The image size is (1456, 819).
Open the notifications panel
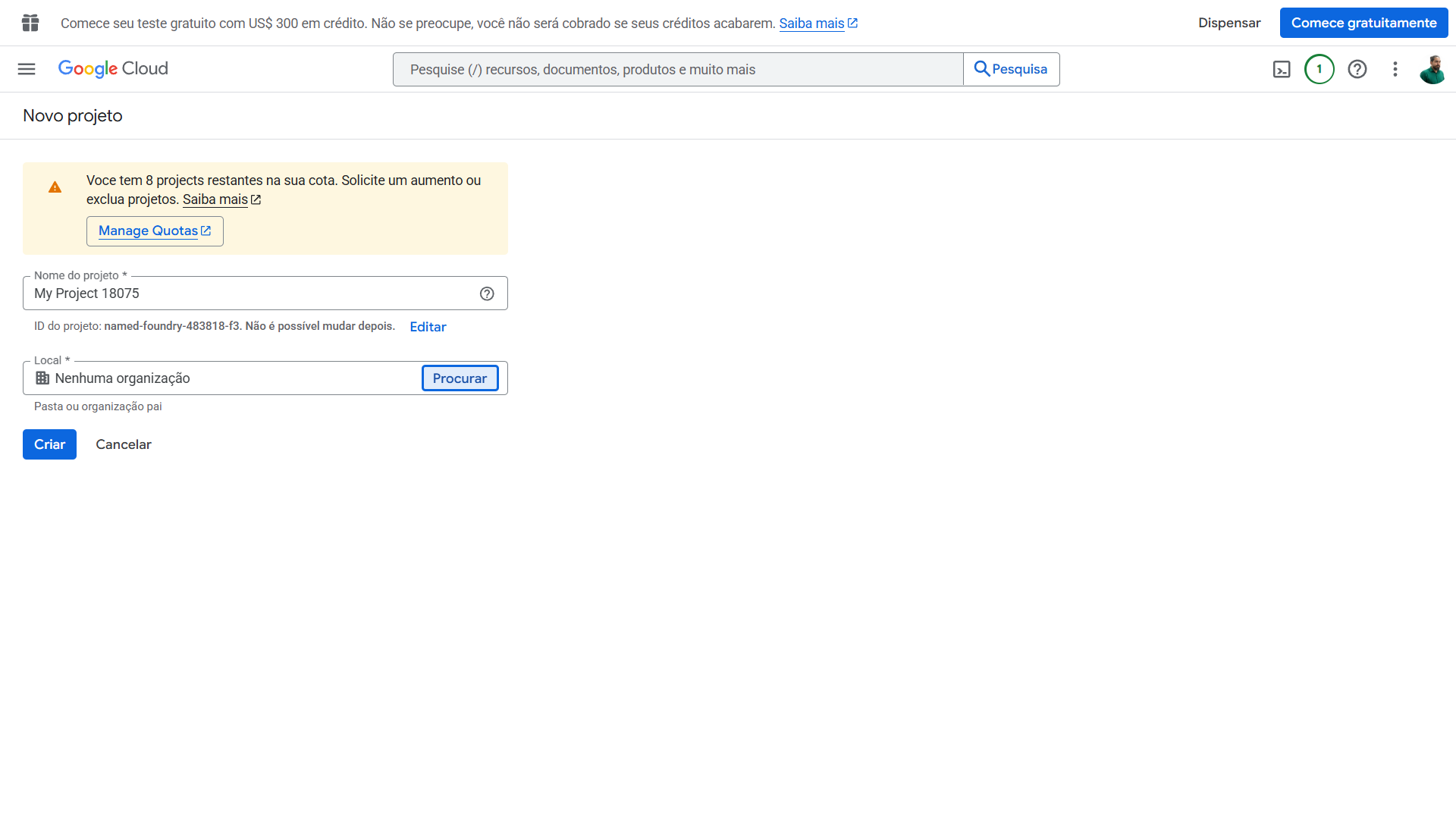coord(1319,69)
